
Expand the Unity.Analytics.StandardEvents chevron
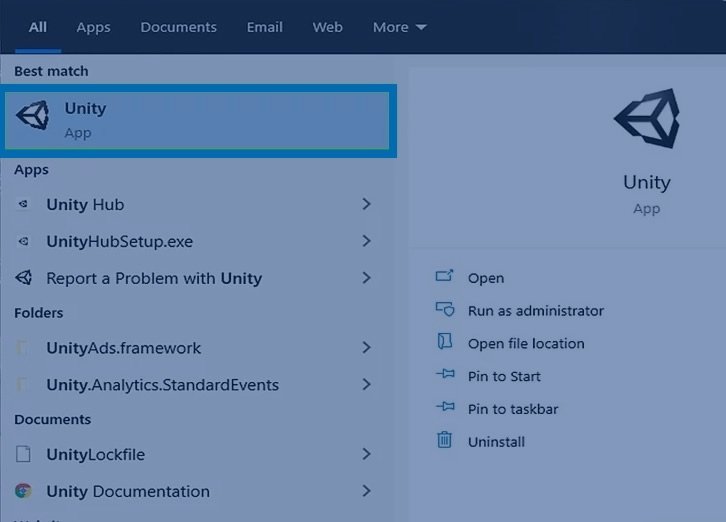point(366,384)
